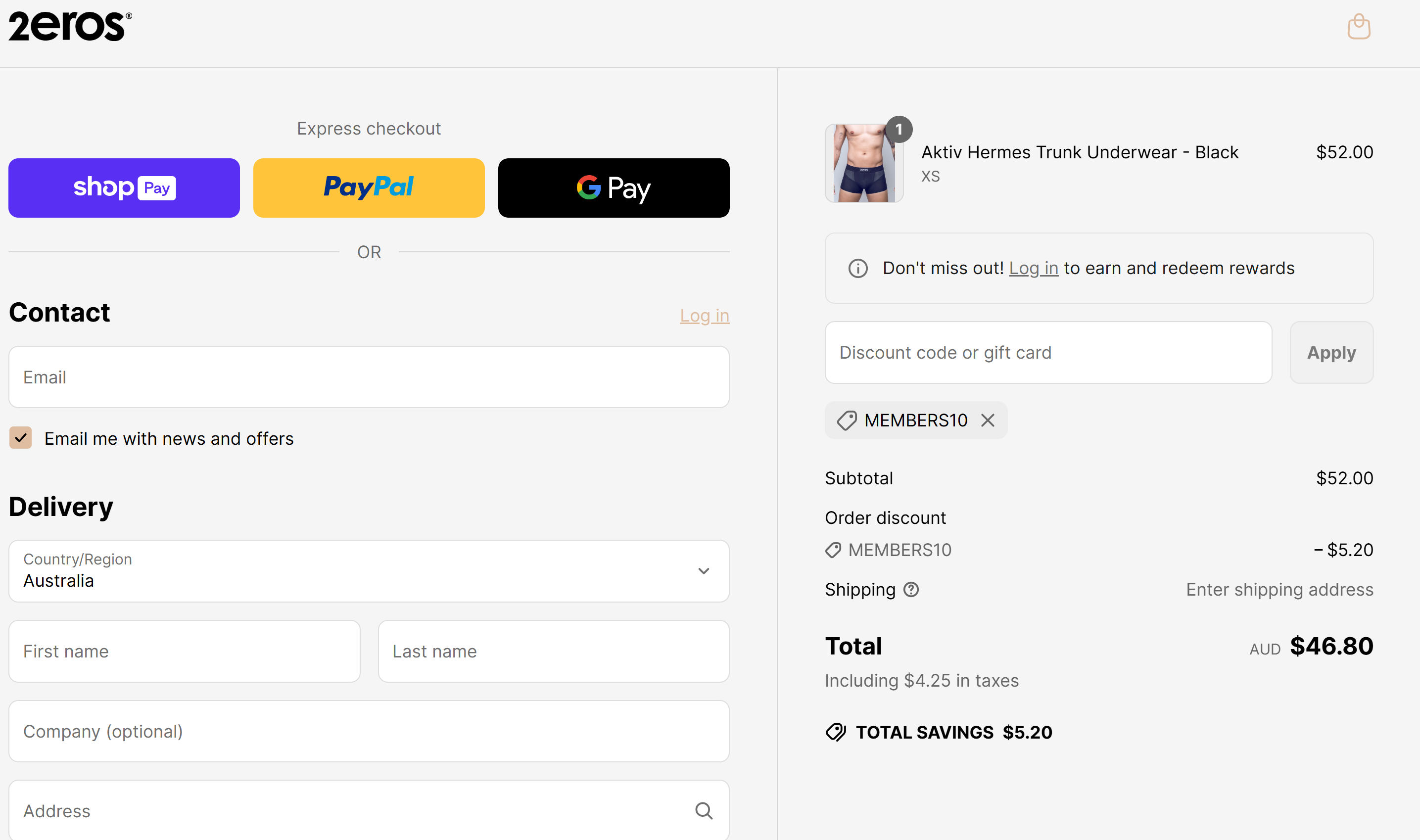
Task: Click the shipping help question mark icon
Action: click(911, 589)
